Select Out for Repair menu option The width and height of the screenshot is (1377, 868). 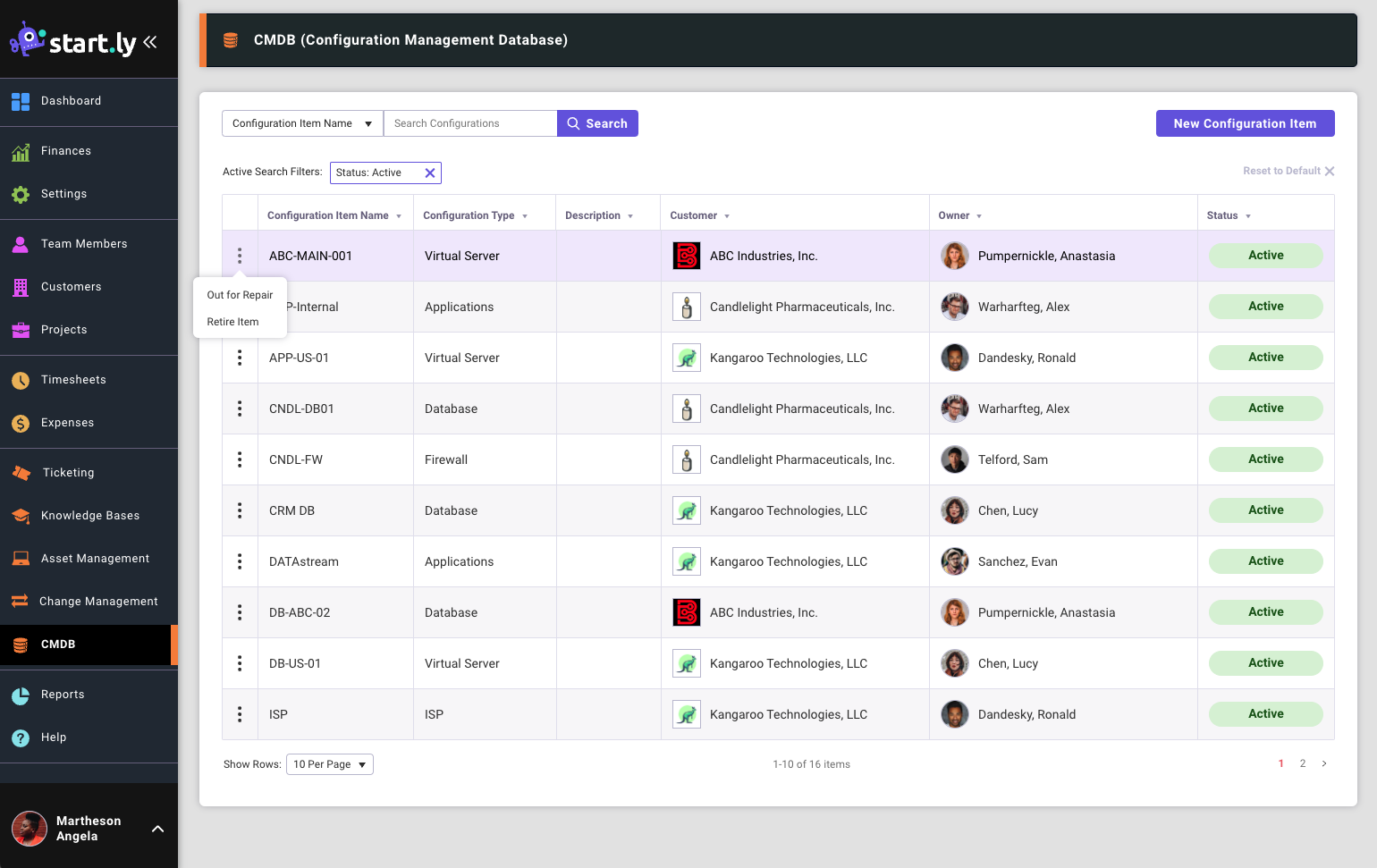click(240, 295)
